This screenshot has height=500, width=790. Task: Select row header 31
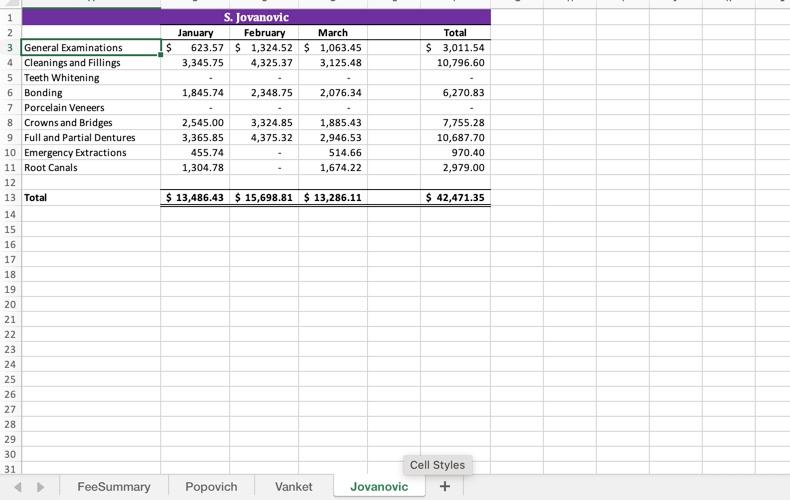pos(10,469)
